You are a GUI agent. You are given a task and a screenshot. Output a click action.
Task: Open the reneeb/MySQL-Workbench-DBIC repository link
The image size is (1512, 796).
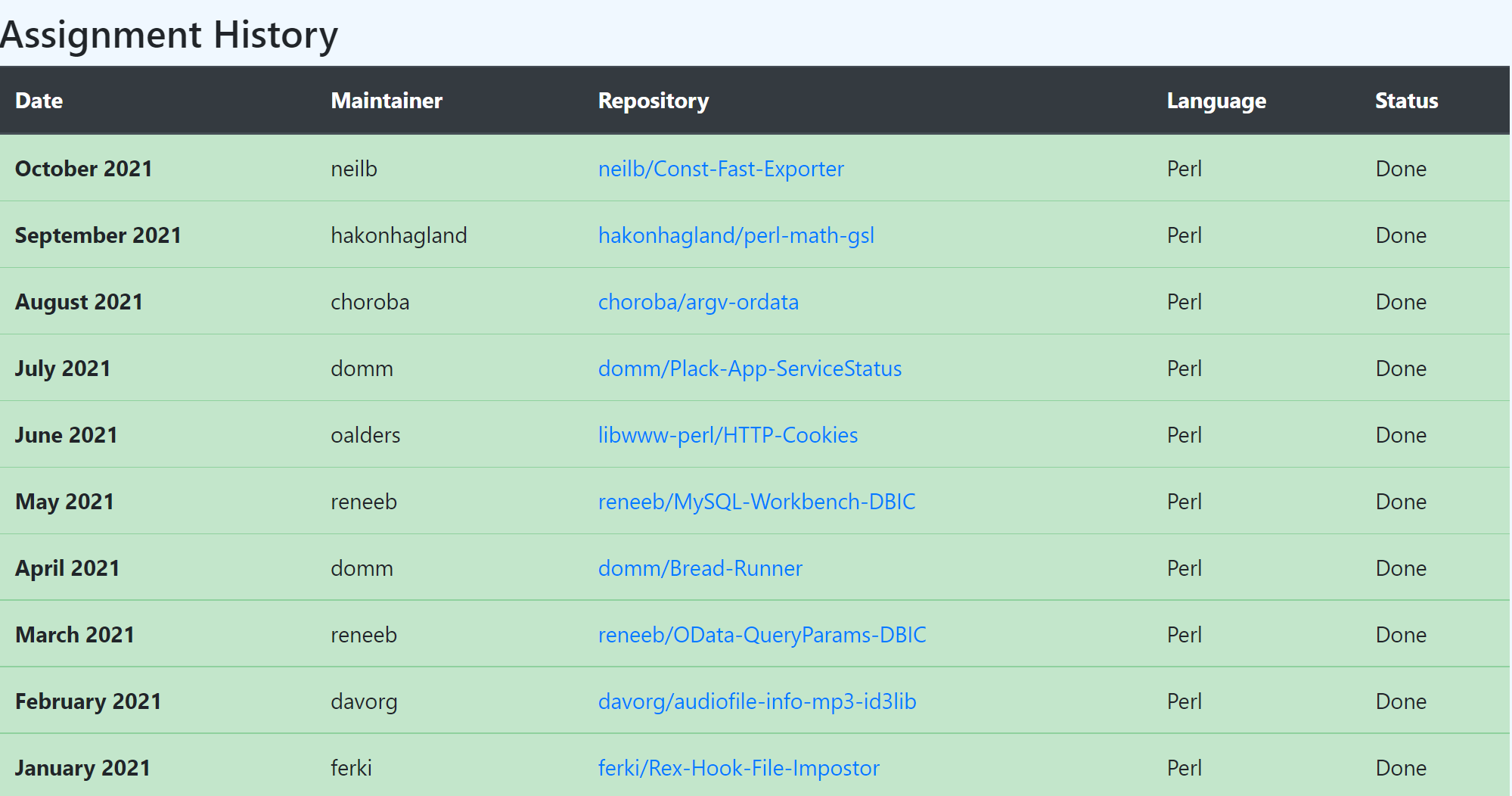pos(756,502)
